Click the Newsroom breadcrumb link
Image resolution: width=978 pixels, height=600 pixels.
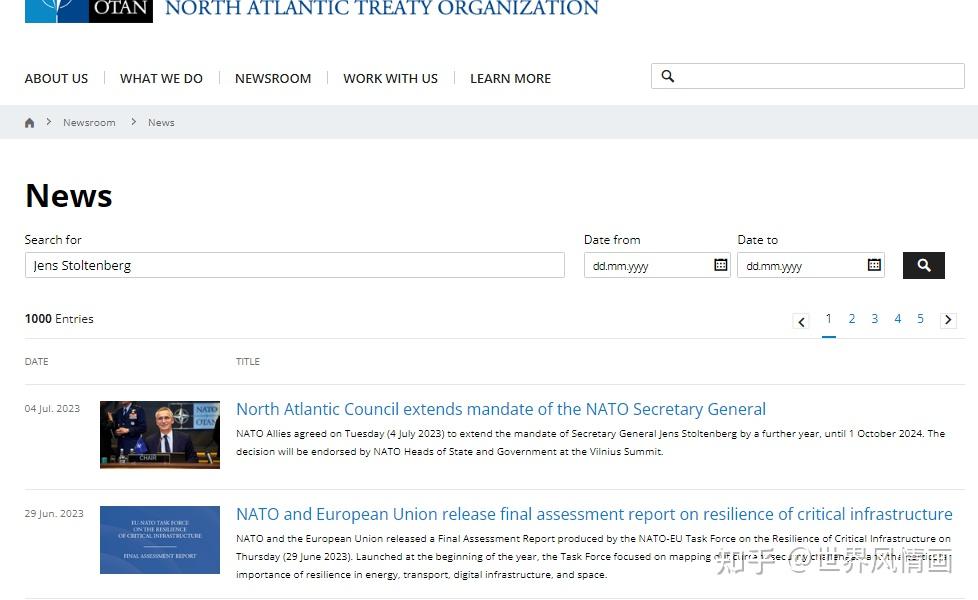click(x=89, y=123)
